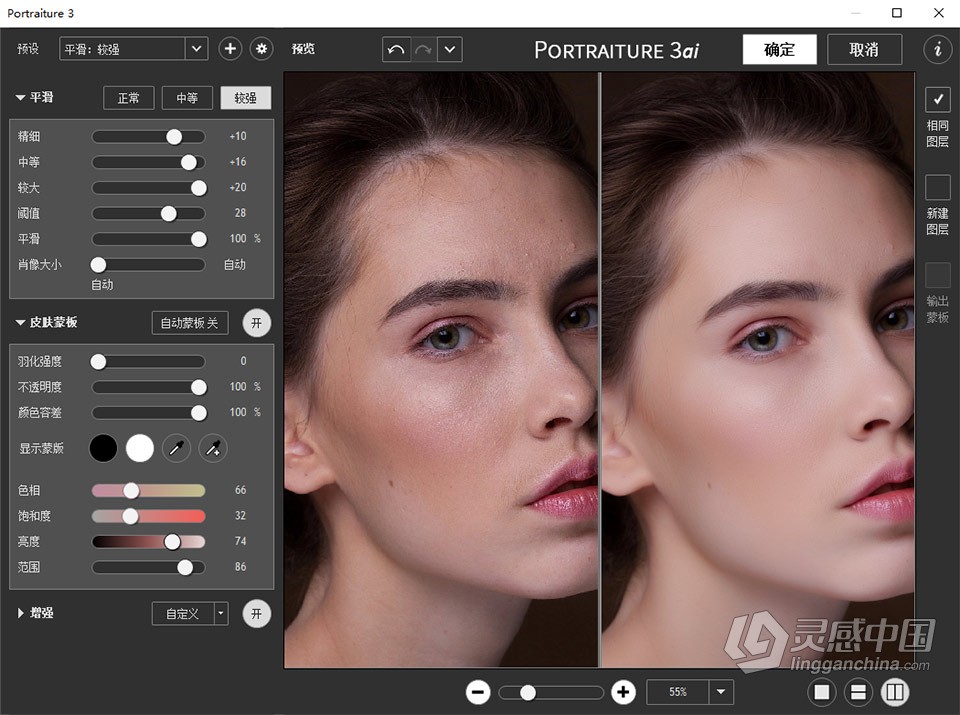
Task: Select the 正常 smoothing mode
Action: click(128, 97)
